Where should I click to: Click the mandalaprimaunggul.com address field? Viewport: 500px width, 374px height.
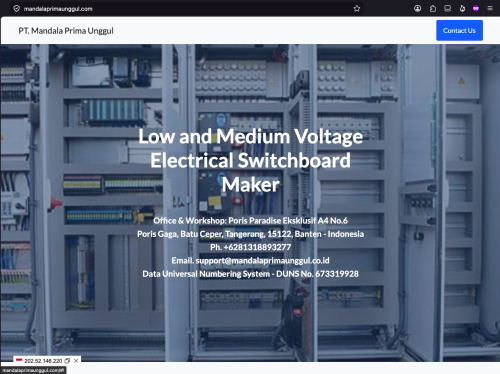point(187,9)
